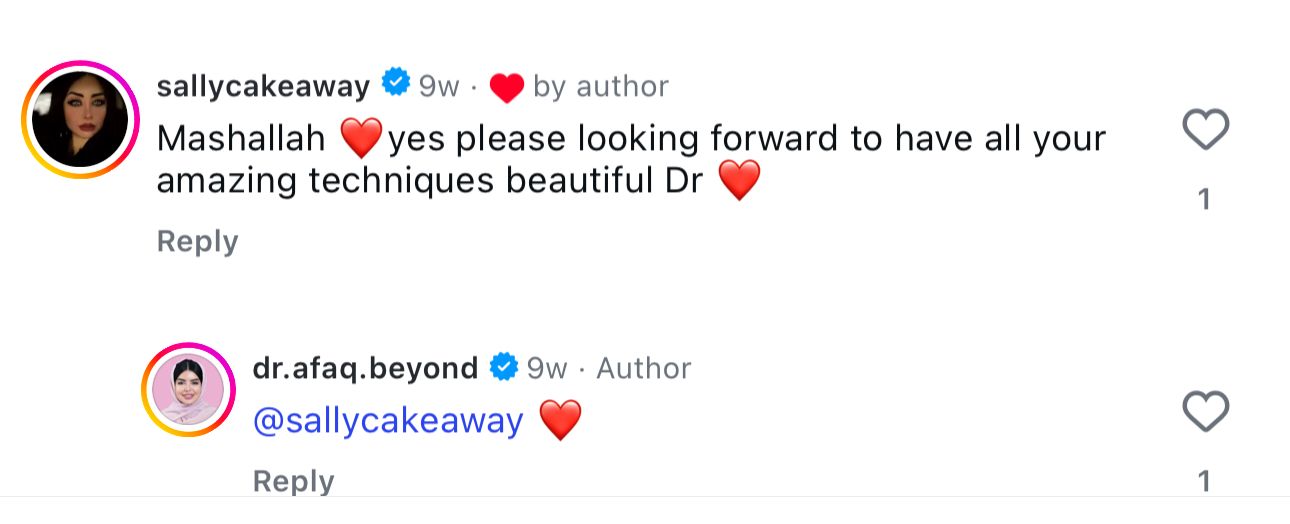
Task: Click the "Author" label beside dr.afaq.beyond
Action: (644, 368)
